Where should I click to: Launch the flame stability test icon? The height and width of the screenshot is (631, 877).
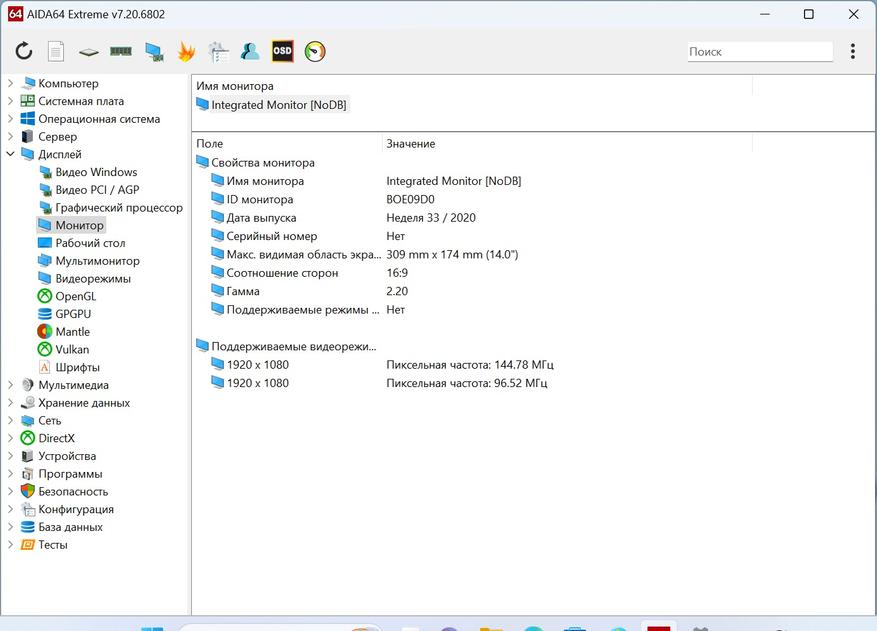(186, 51)
